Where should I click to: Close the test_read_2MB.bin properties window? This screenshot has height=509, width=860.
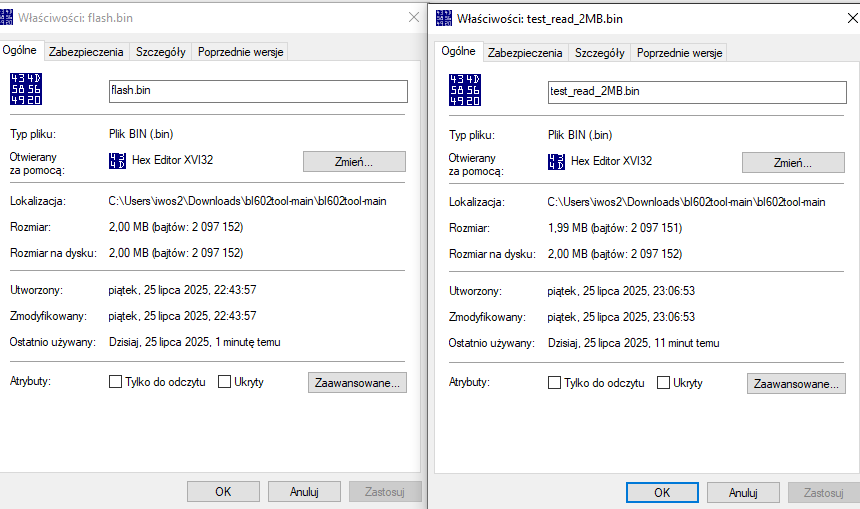(x=852, y=19)
